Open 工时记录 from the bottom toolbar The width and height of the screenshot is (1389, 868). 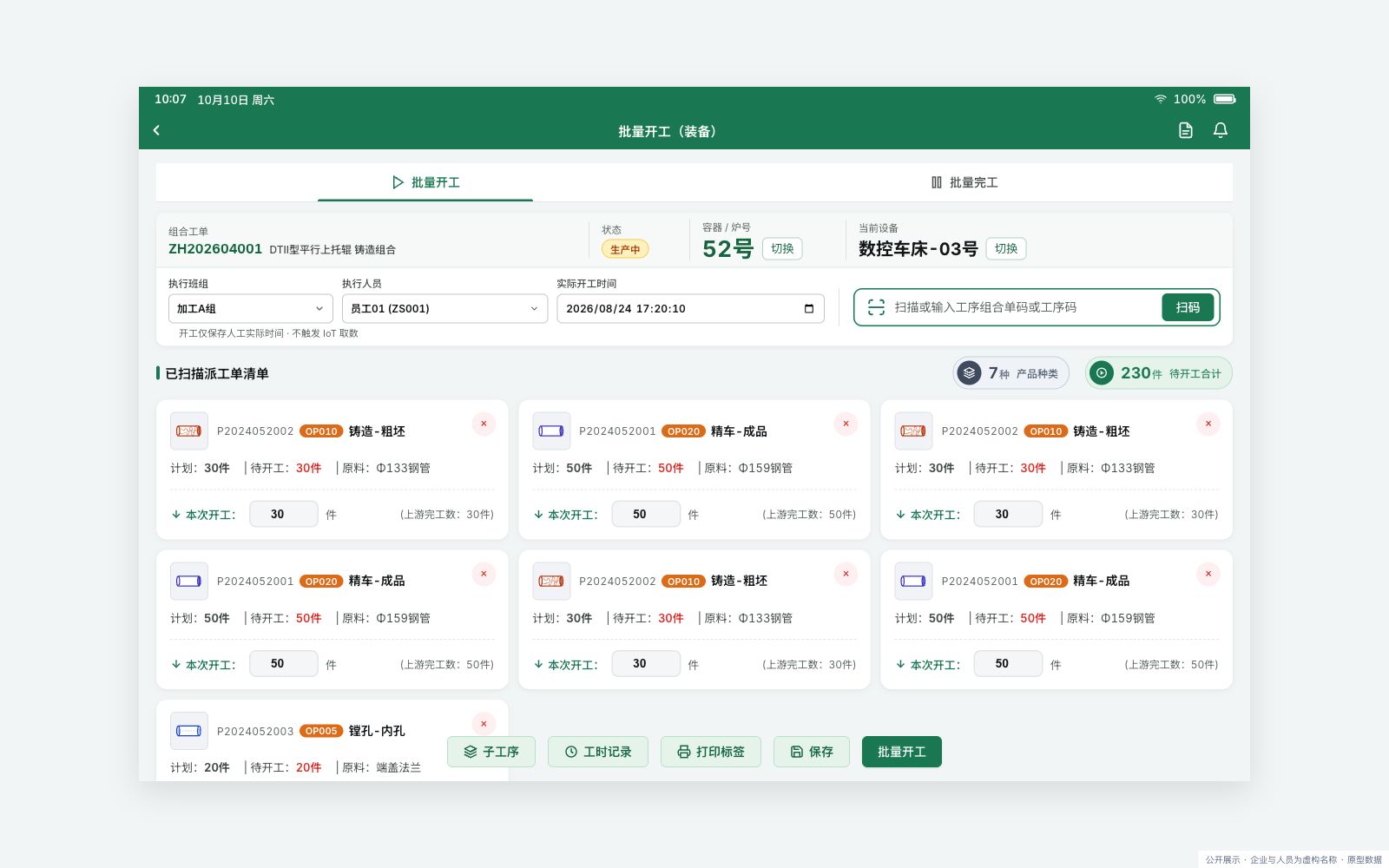point(598,752)
